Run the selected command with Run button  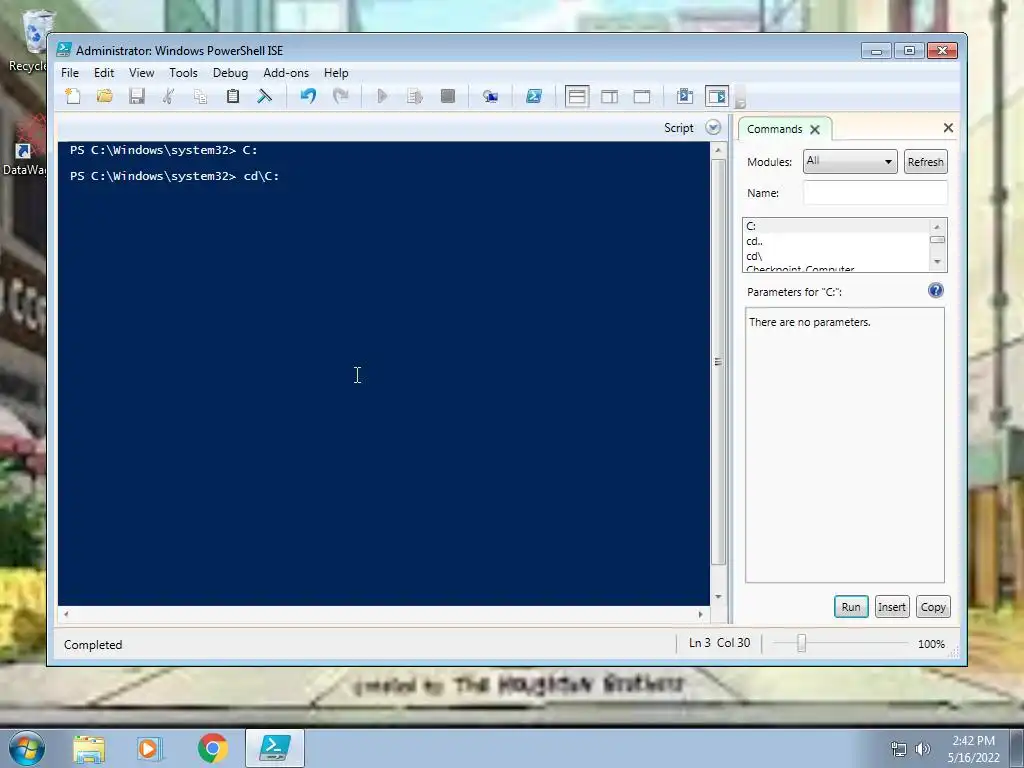(851, 607)
